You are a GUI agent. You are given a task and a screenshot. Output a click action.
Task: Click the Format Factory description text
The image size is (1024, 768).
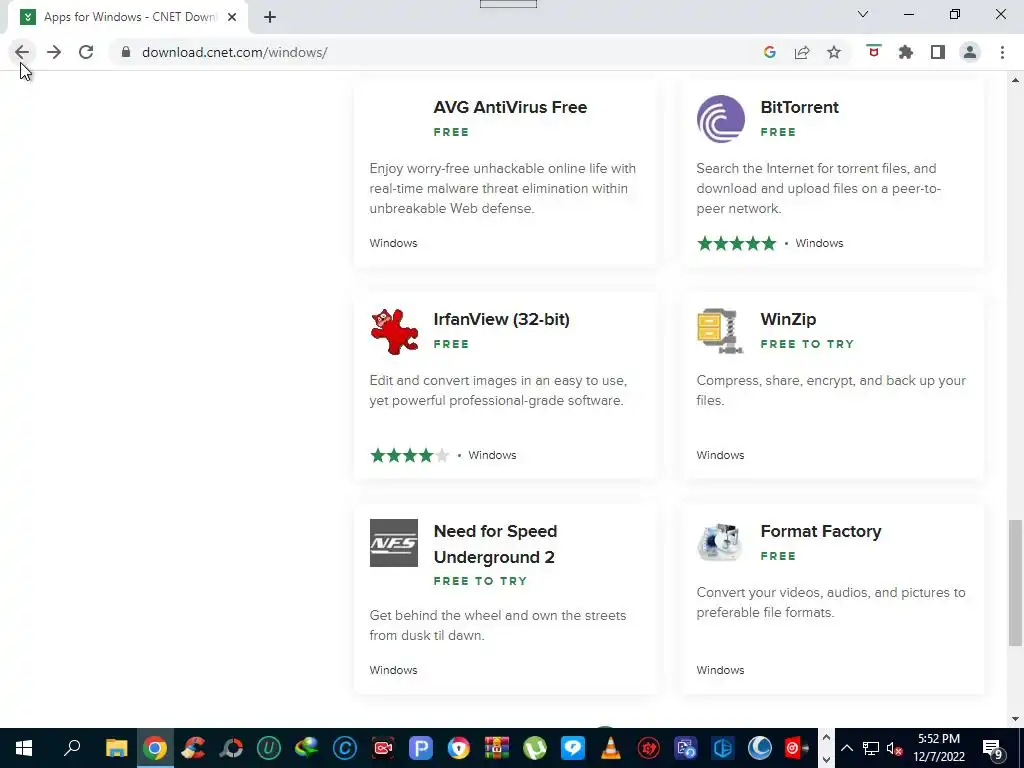click(831, 603)
